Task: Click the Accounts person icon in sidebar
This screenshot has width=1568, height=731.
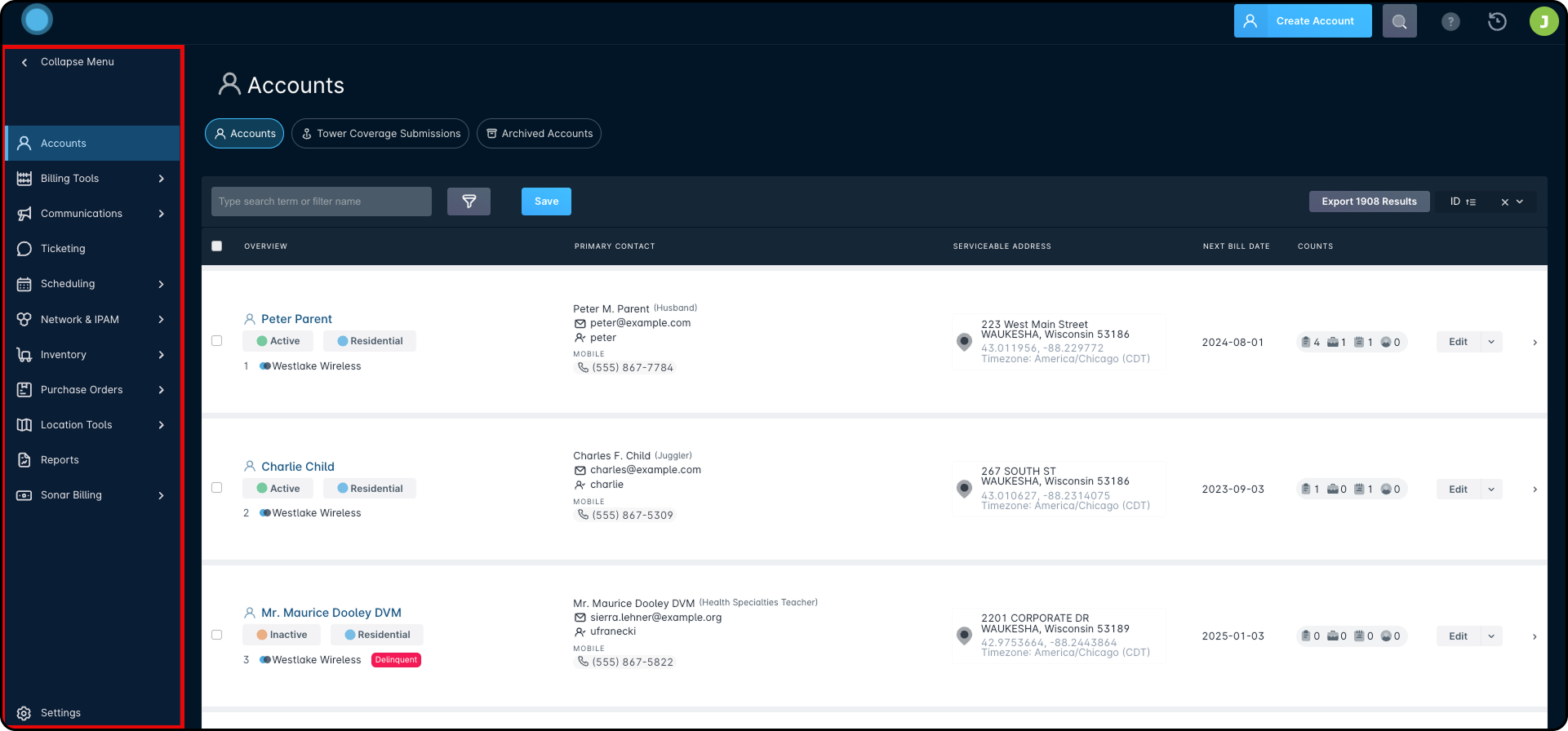Action: coord(24,144)
